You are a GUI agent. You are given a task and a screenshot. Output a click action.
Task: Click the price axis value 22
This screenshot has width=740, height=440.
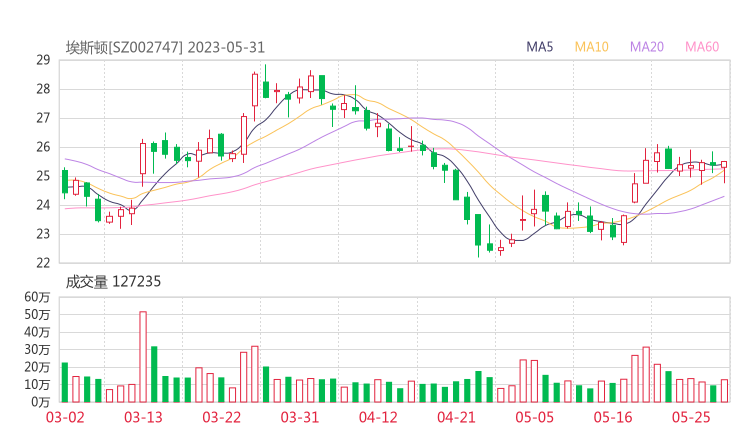tap(43, 263)
